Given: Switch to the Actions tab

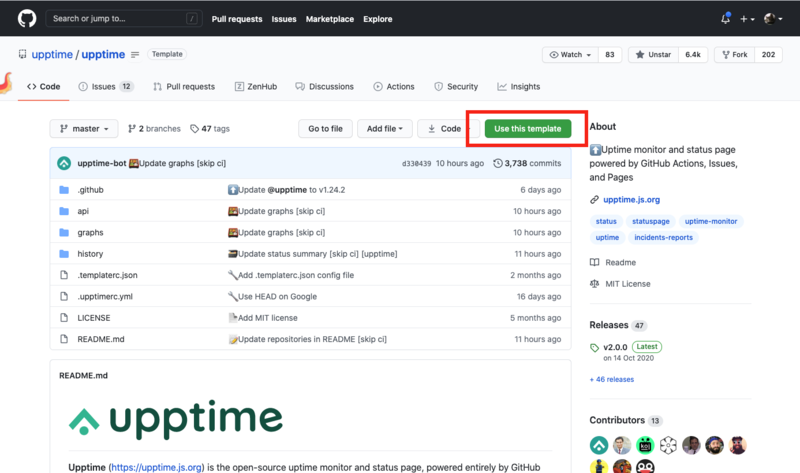Looking at the screenshot, I should coord(394,87).
